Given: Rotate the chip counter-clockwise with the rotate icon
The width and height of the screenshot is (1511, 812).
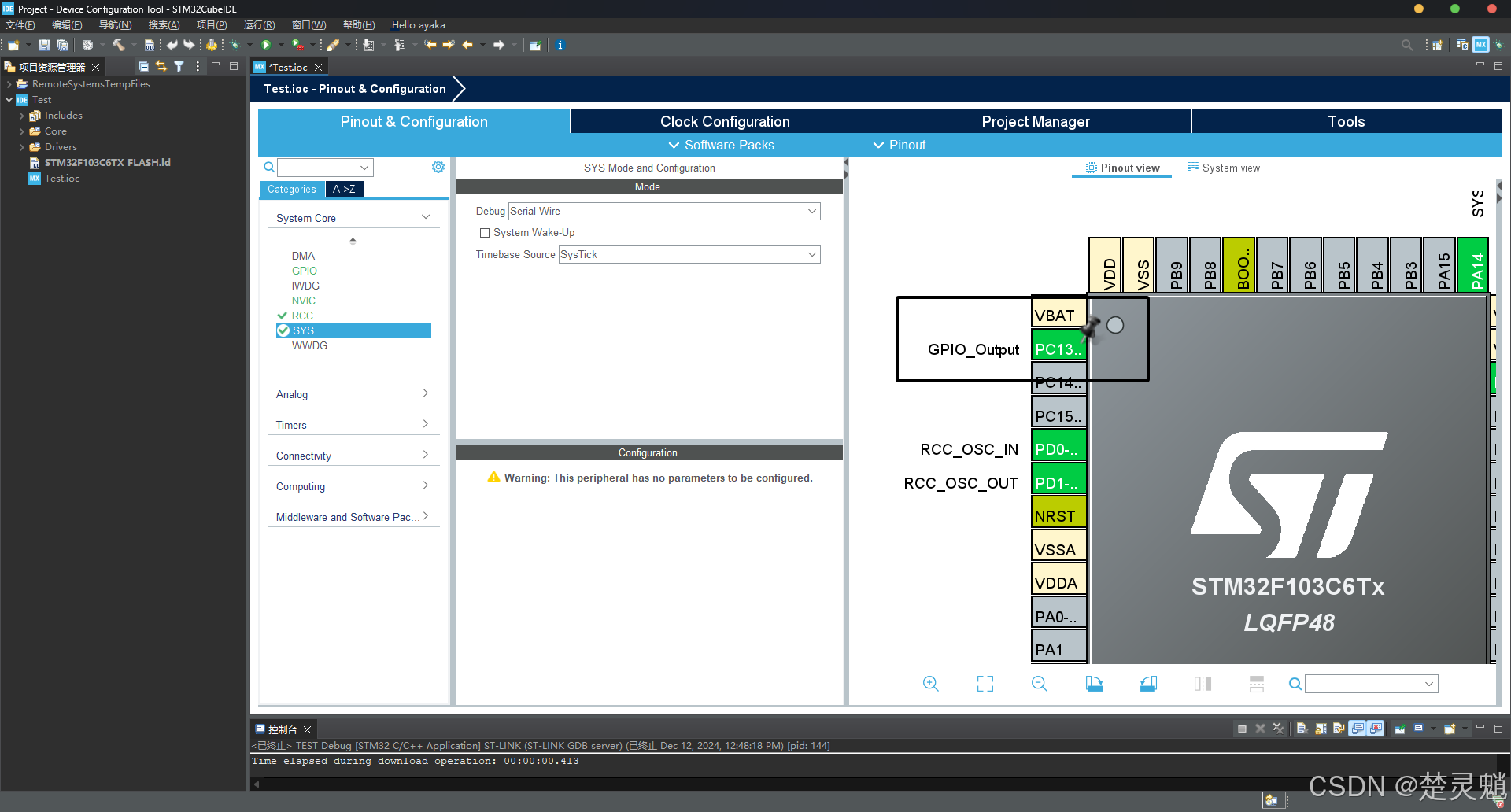Looking at the screenshot, I should 1148,684.
